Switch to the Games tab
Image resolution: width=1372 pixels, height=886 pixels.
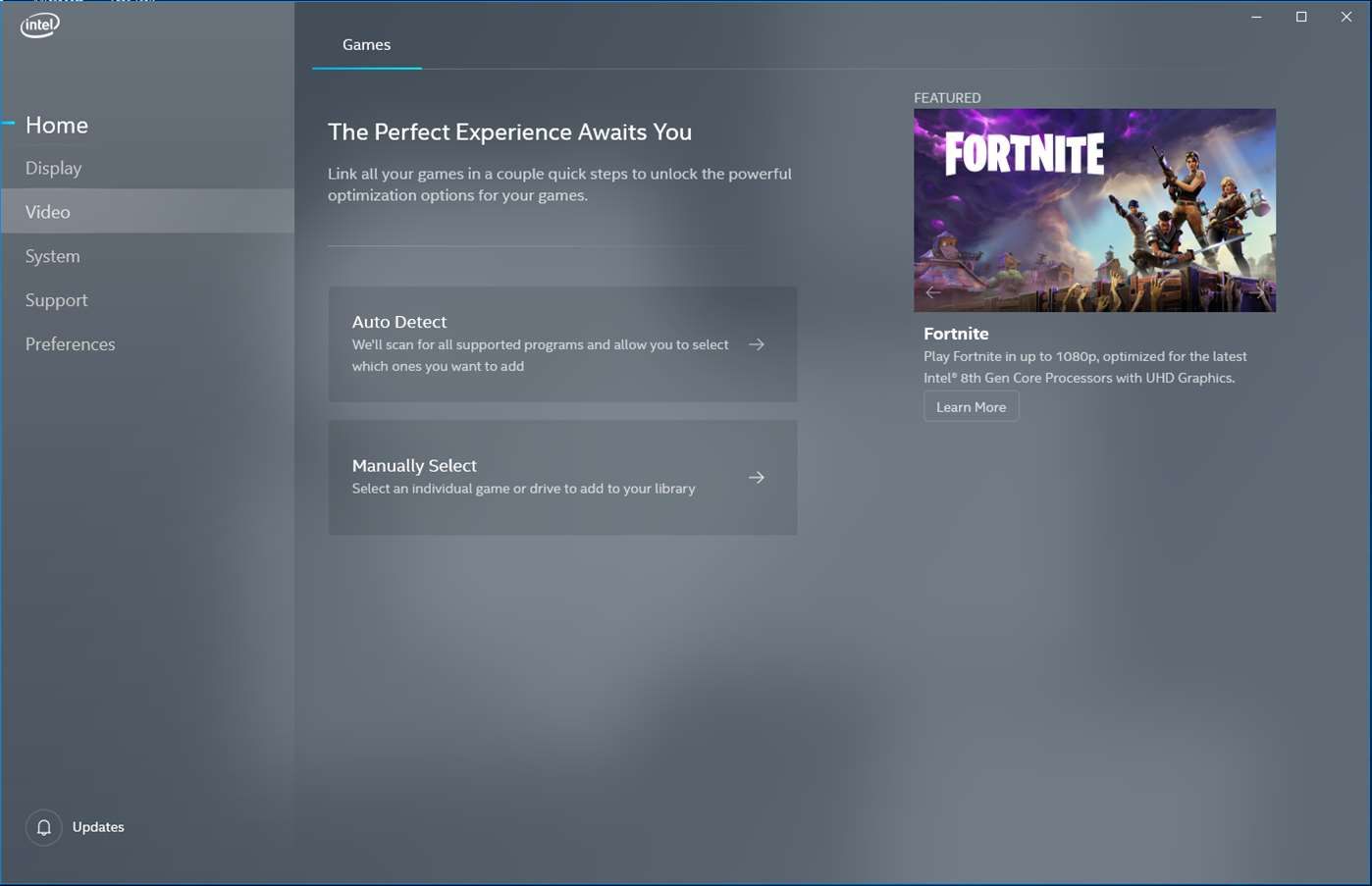click(x=366, y=44)
